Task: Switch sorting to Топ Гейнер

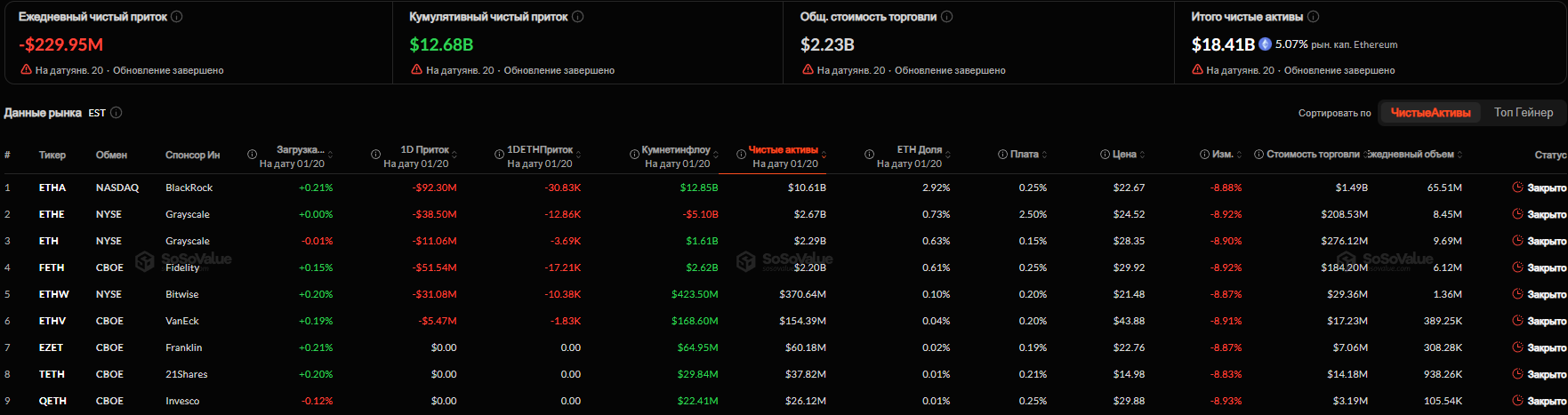Action: click(x=1524, y=113)
